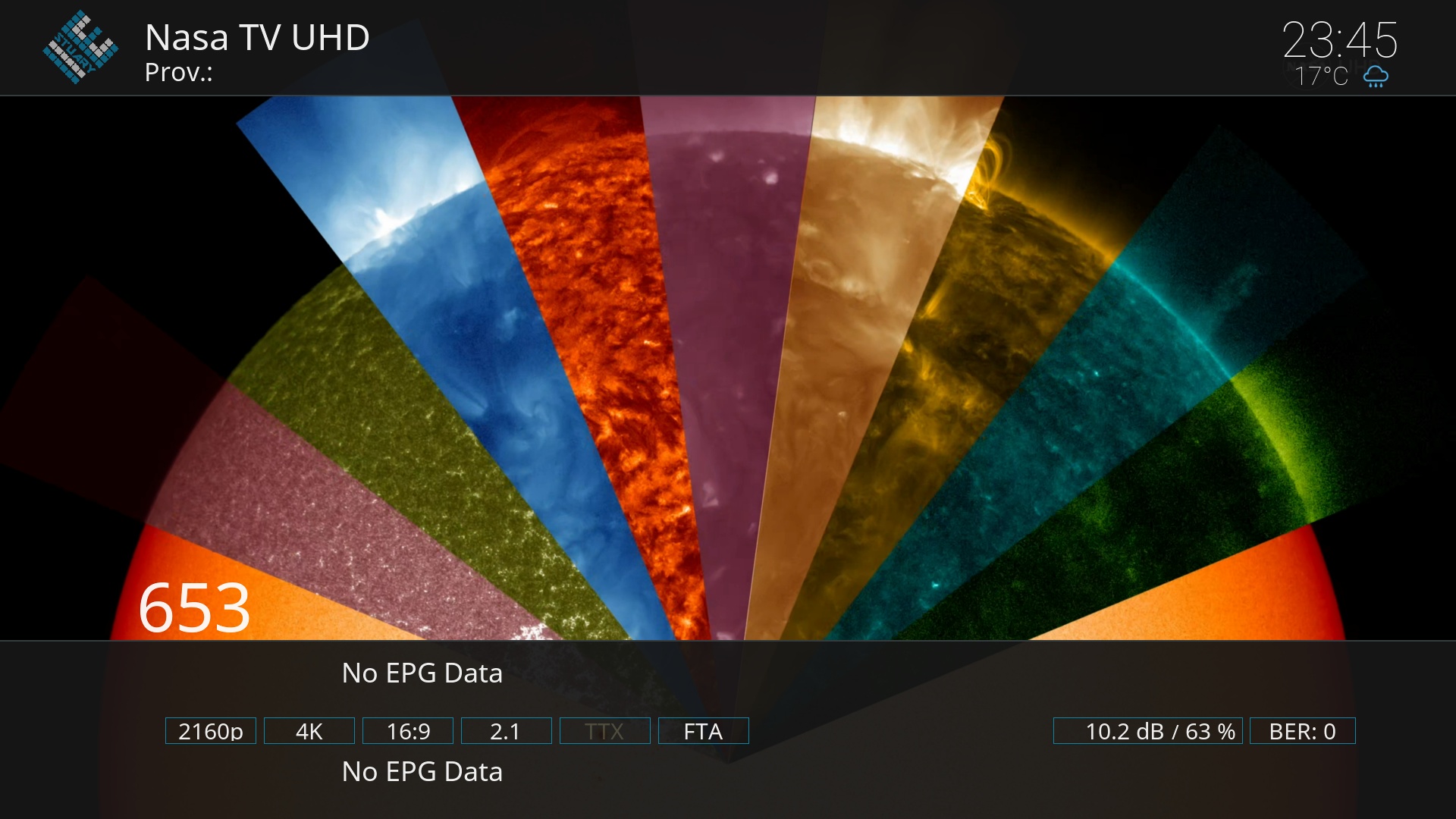1456x819 pixels.
Task: Click the 17°C temperature reading
Action: click(x=1321, y=77)
